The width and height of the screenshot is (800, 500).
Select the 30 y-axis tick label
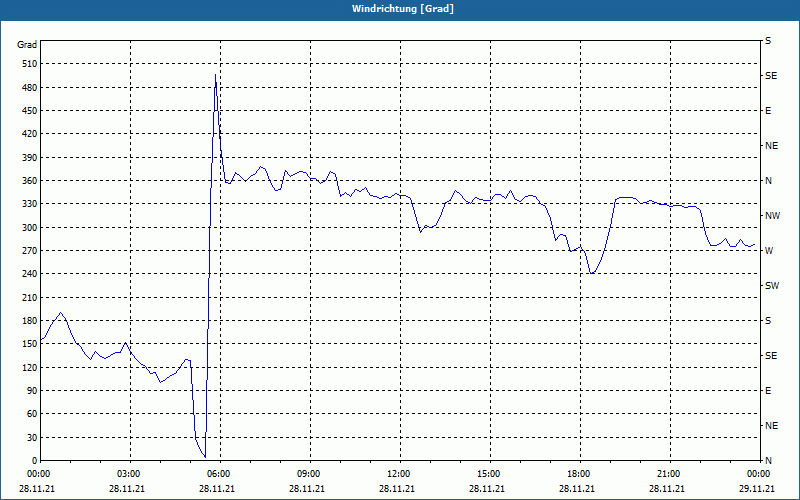(32, 437)
